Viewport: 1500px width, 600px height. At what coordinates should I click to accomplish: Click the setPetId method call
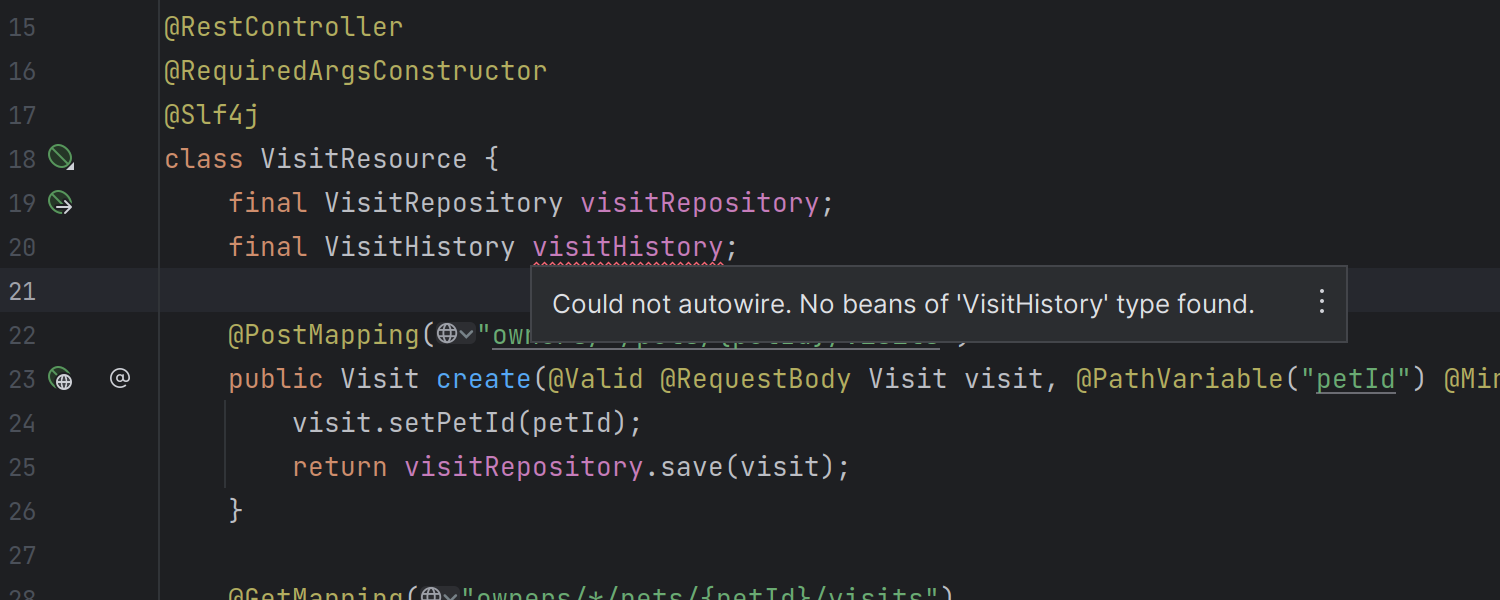pyautogui.click(x=451, y=423)
